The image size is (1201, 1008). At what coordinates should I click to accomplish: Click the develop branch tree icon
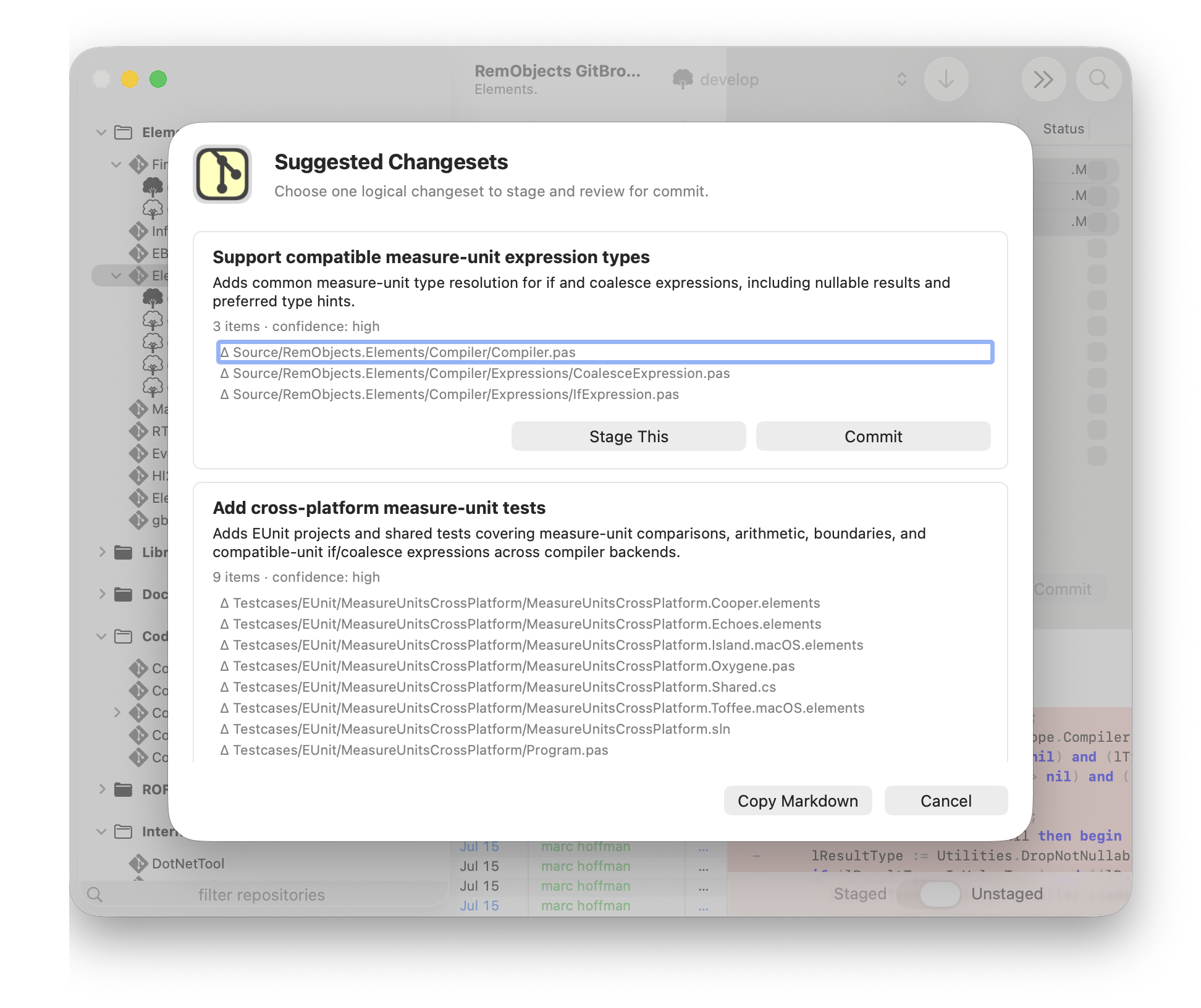pos(683,79)
